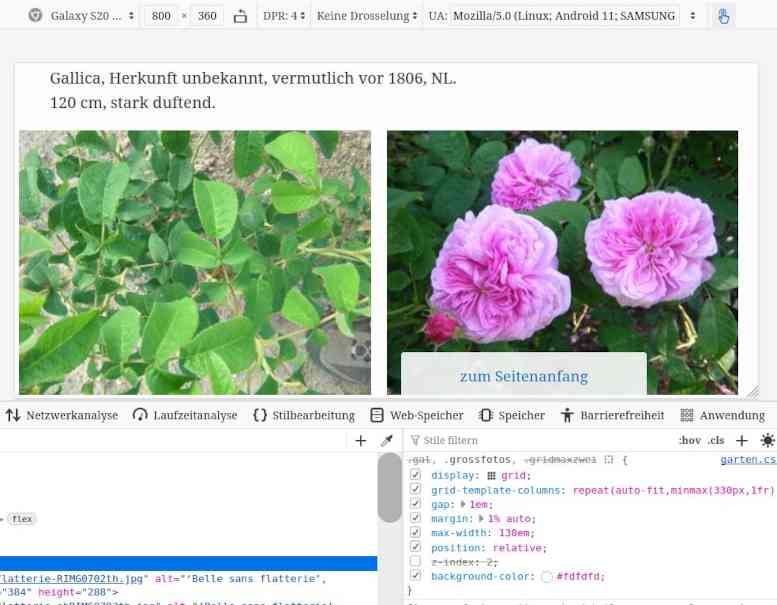Switch to the Anwendung tab
777x605 pixels.
pos(723,415)
